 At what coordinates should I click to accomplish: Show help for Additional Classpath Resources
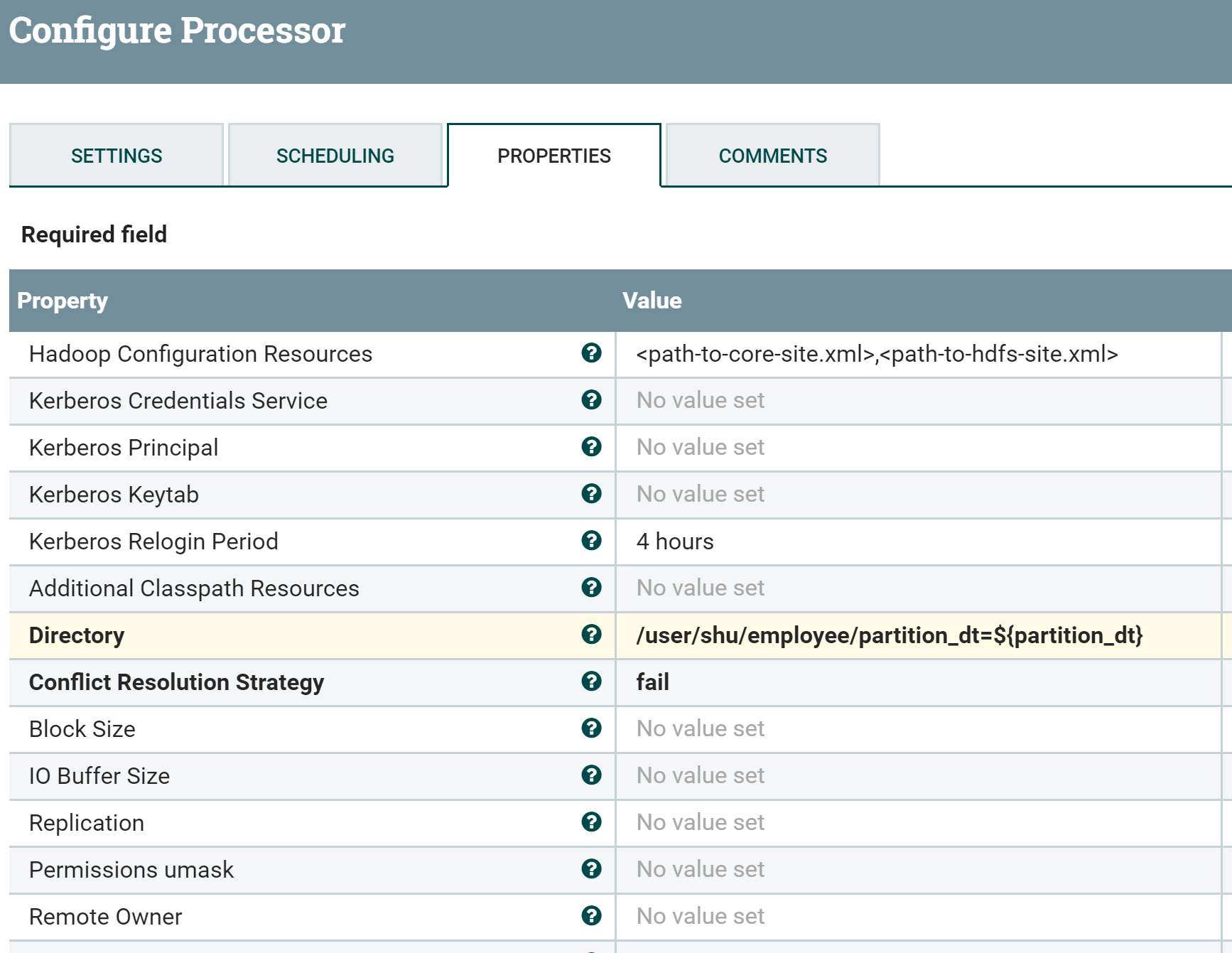[x=591, y=588]
